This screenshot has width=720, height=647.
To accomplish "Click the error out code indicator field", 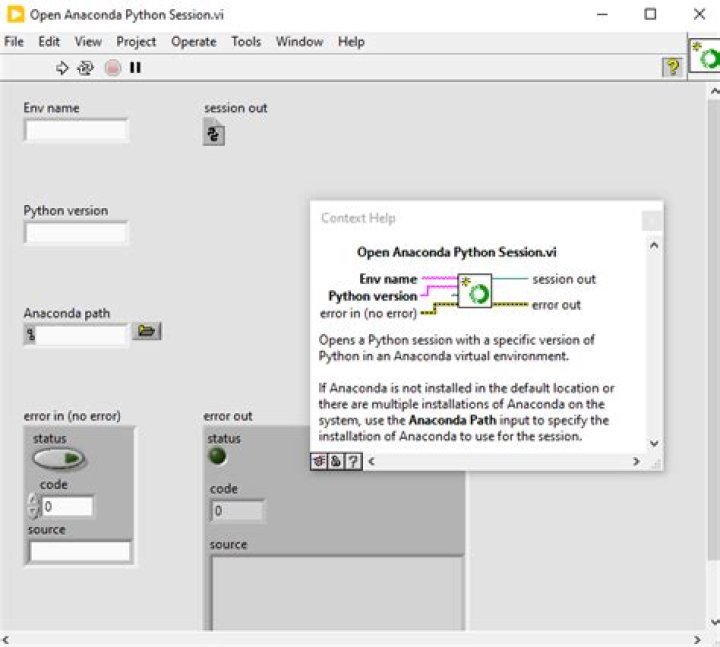I will (x=237, y=511).
